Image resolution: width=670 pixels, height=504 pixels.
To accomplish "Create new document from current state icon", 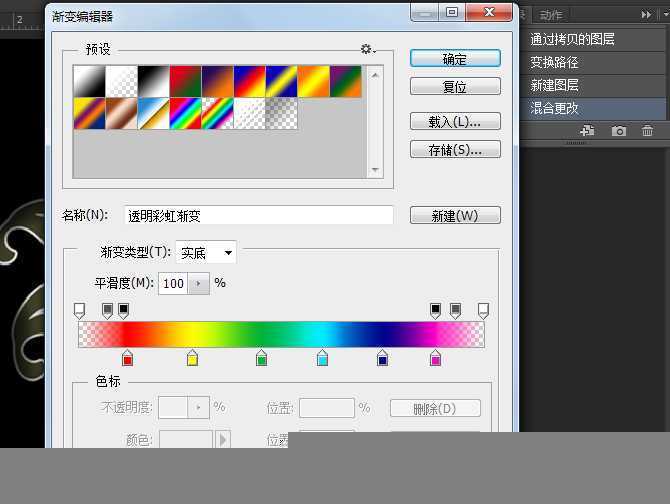I will 588,130.
